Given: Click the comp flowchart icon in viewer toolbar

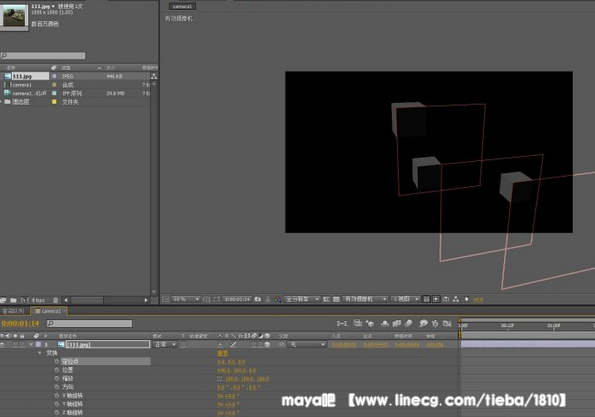Looking at the screenshot, I should [456, 299].
